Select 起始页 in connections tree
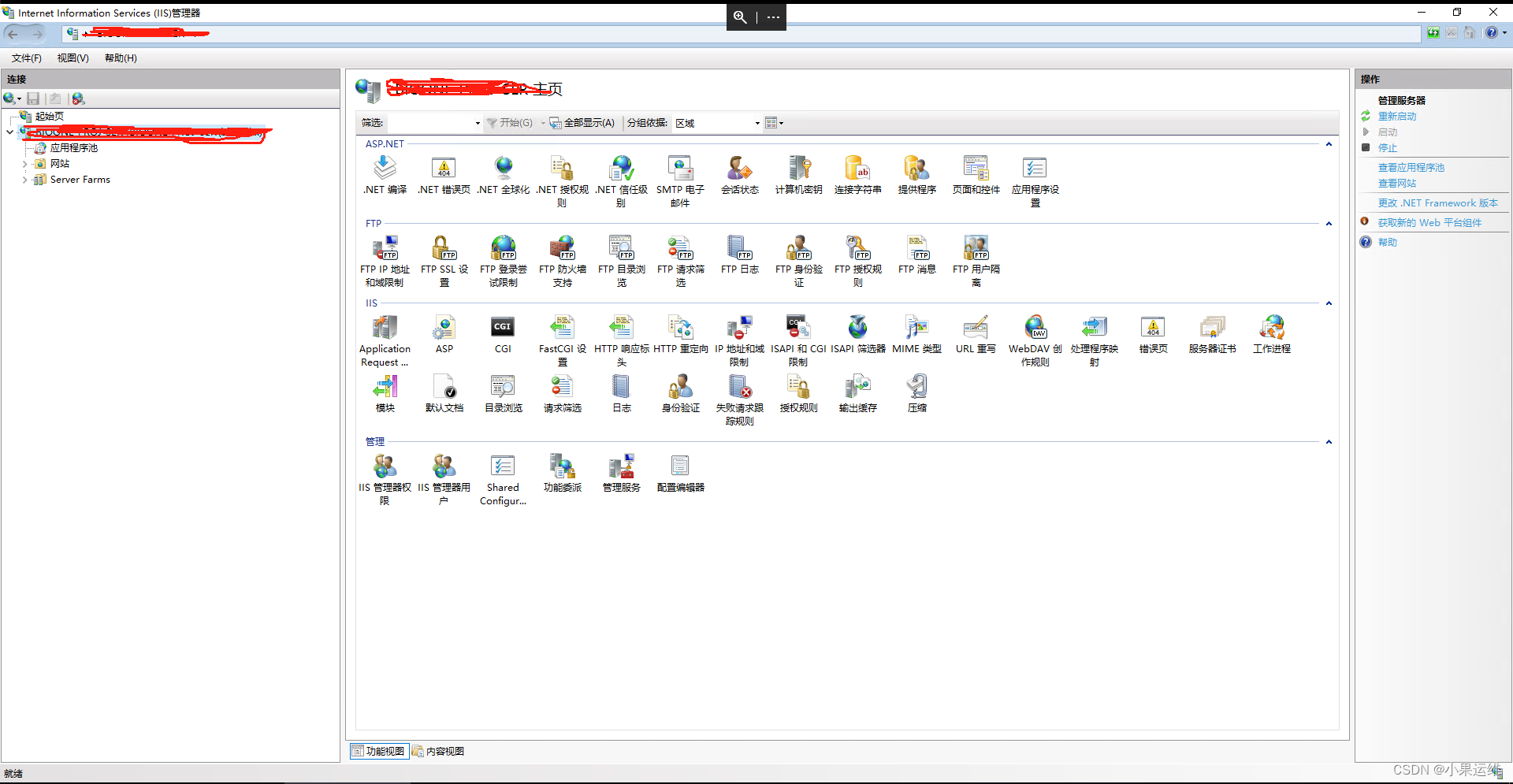The height and width of the screenshot is (784, 1513). (x=49, y=117)
